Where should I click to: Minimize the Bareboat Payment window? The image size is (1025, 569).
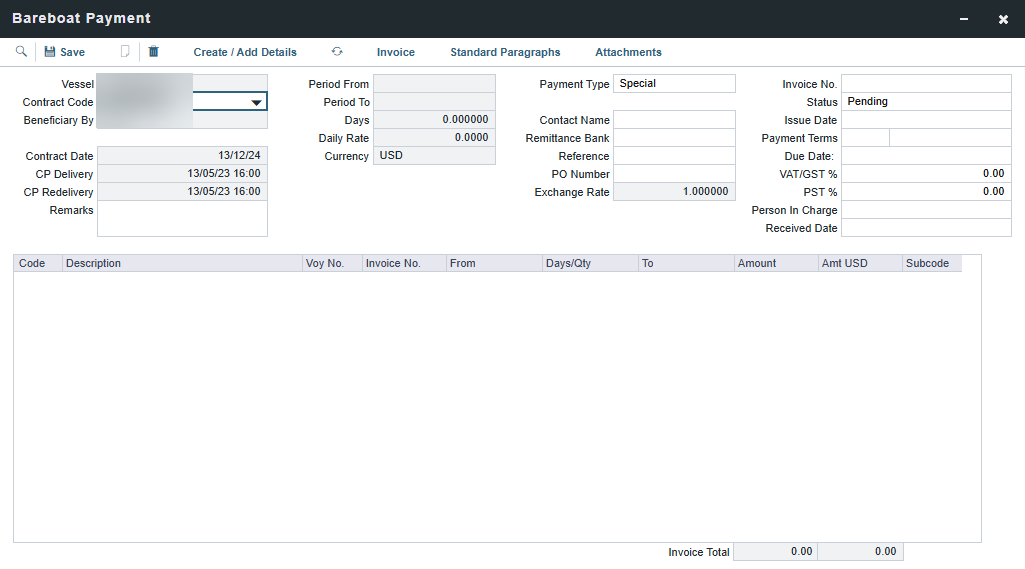(x=964, y=19)
